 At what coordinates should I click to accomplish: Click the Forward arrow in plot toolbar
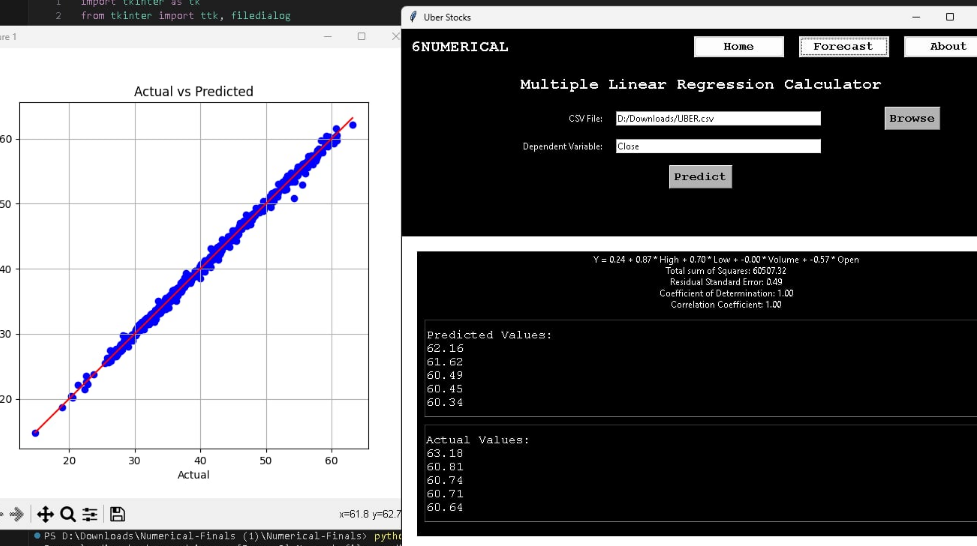coord(16,514)
